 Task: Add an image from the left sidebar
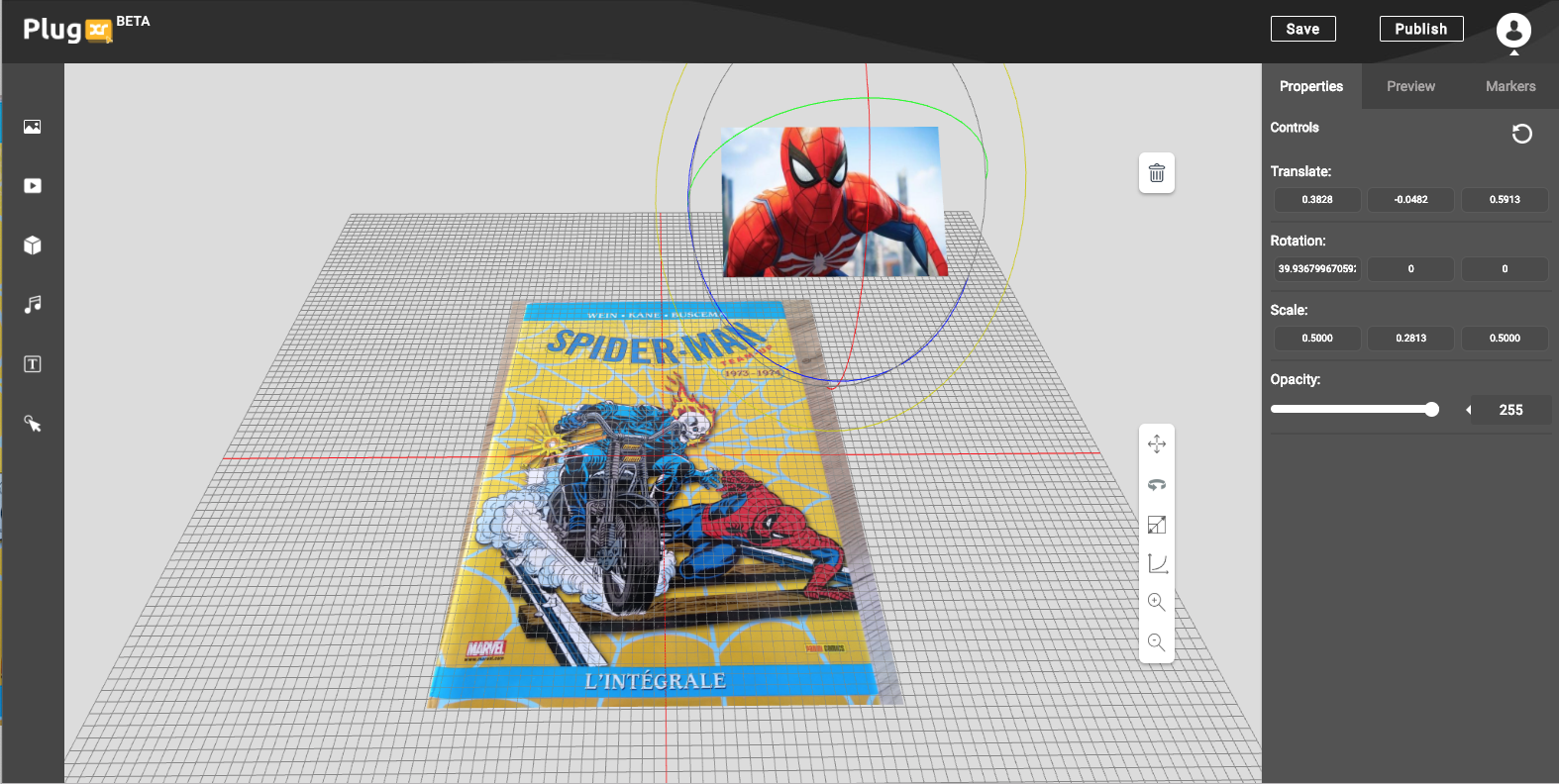click(x=33, y=127)
